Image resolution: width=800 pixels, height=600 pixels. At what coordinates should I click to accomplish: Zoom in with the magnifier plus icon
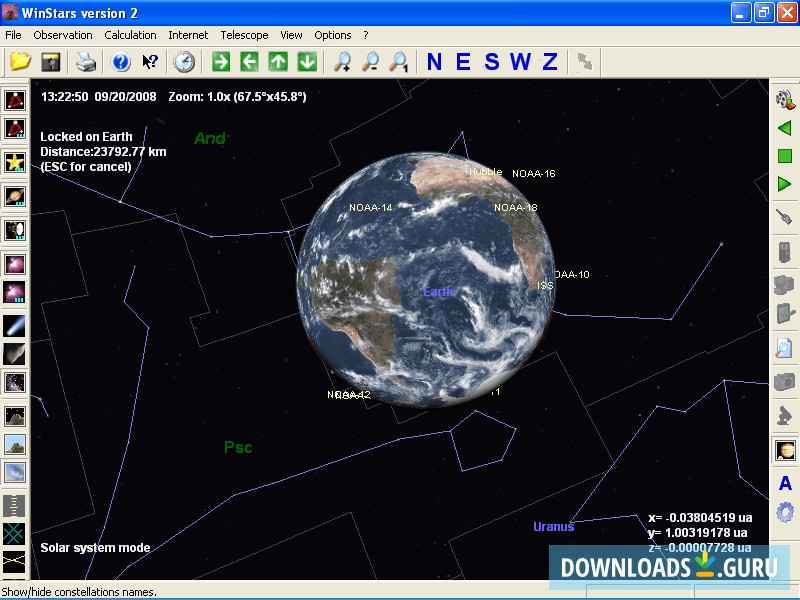(x=342, y=62)
